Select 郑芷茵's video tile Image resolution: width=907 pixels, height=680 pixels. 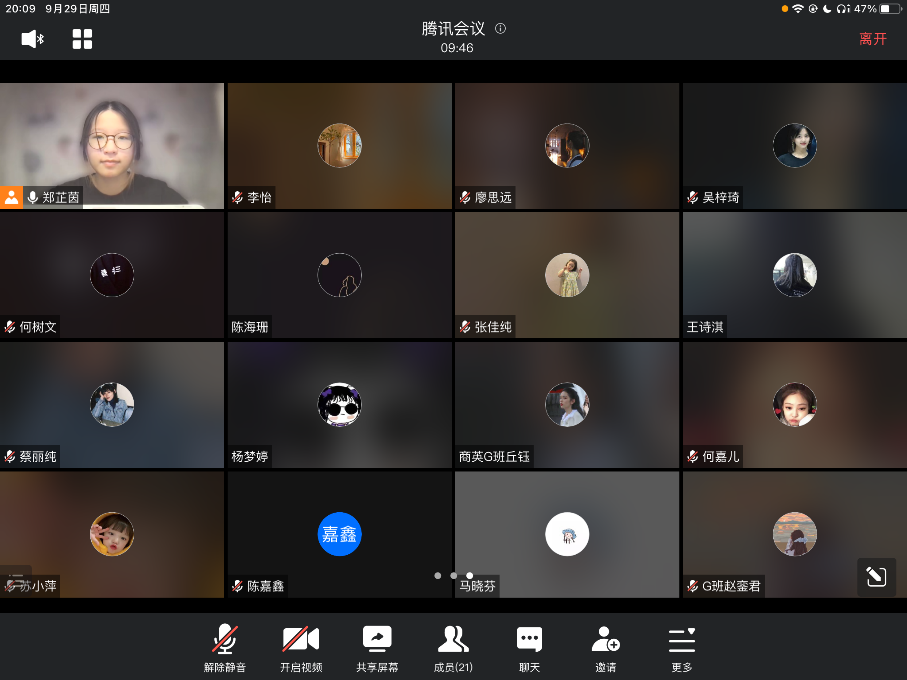[112, 140]
